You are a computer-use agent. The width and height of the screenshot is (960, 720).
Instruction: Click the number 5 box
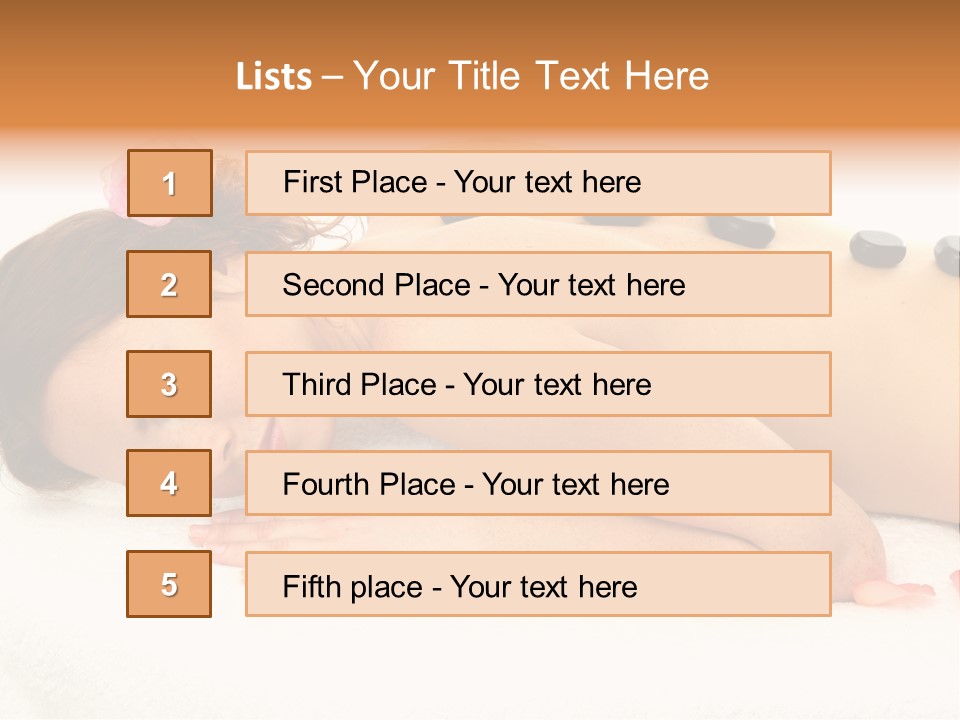coord(169,584)
